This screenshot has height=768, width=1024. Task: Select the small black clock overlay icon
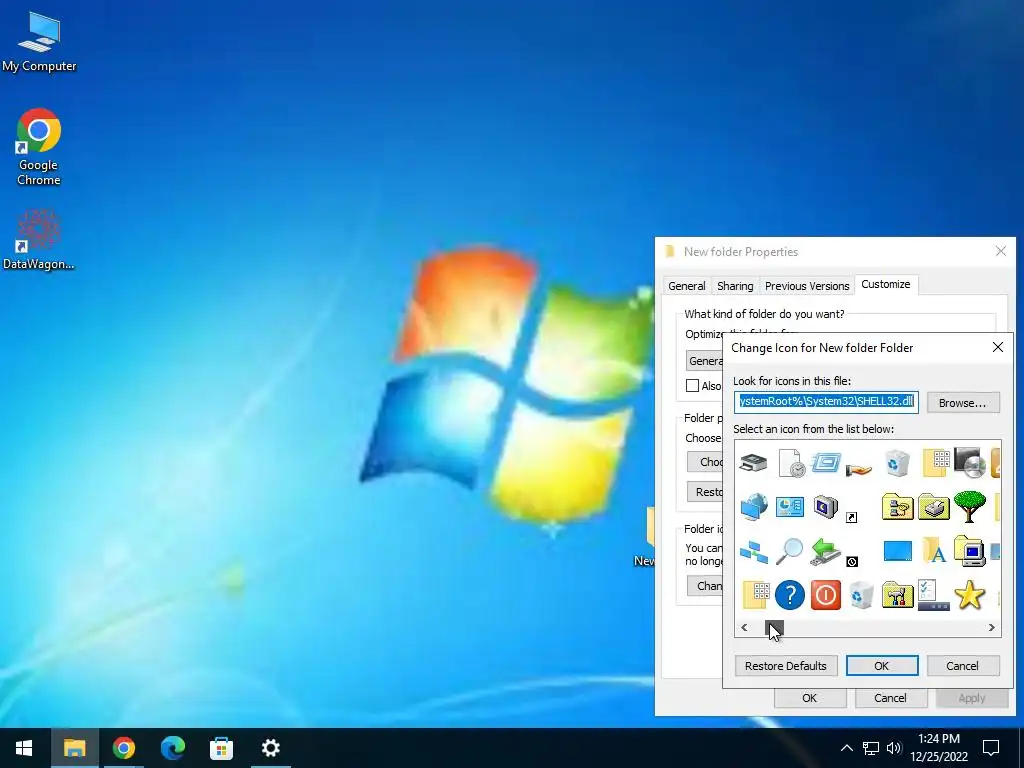852,562
